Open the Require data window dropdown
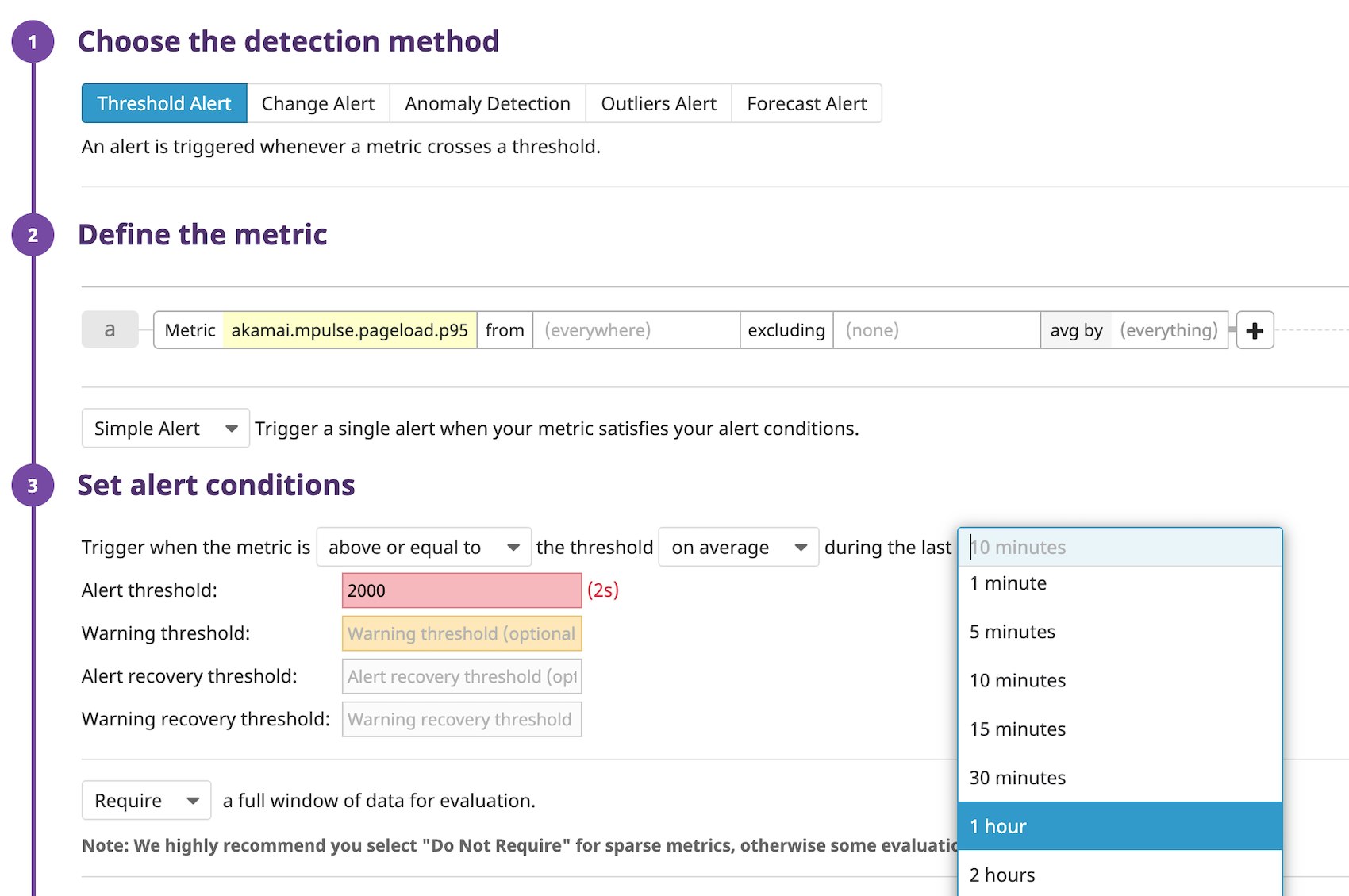The width and height of the screenshot is (1349, 896). point(146,801)
